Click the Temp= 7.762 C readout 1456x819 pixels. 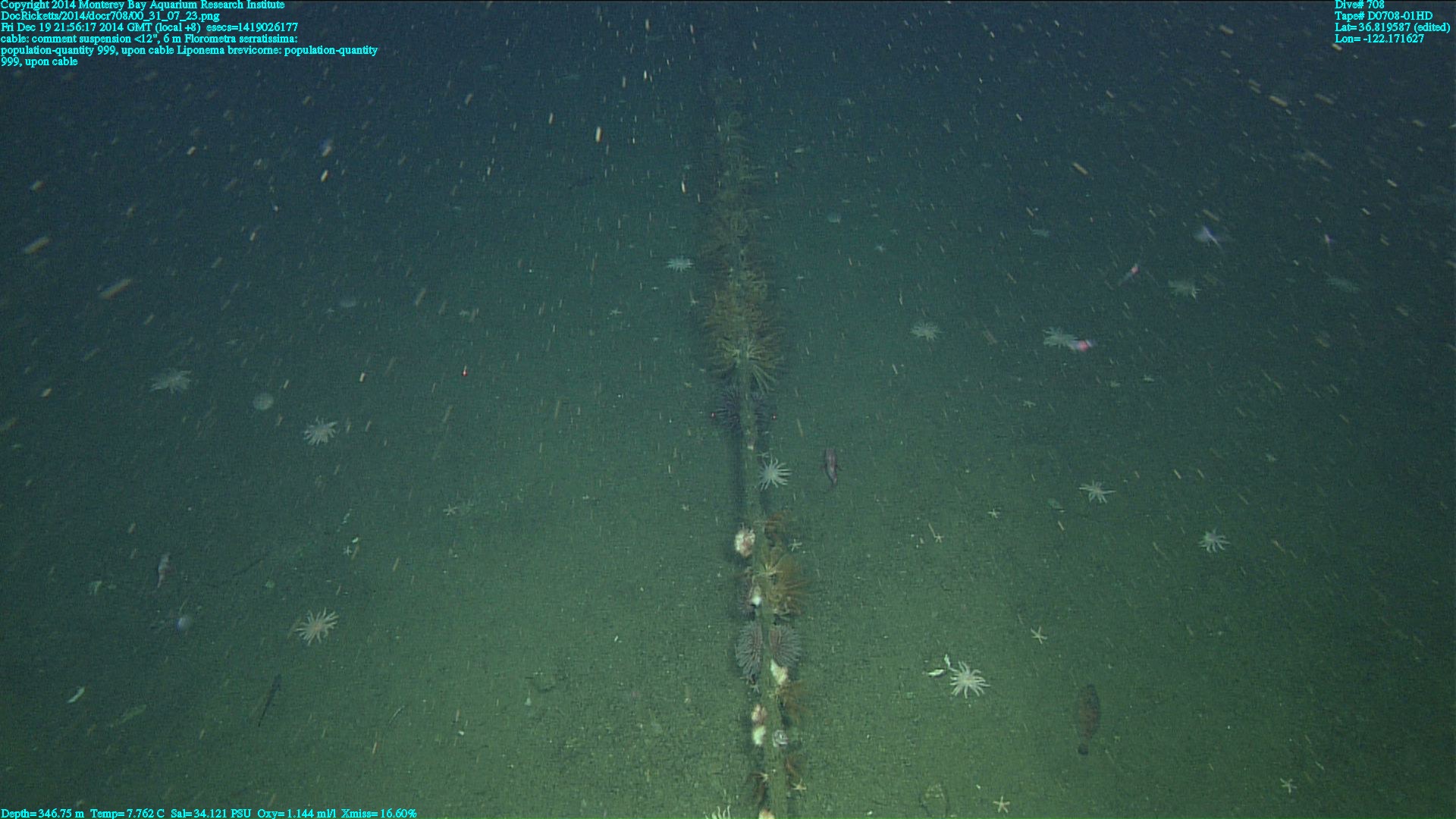(127, 813)
